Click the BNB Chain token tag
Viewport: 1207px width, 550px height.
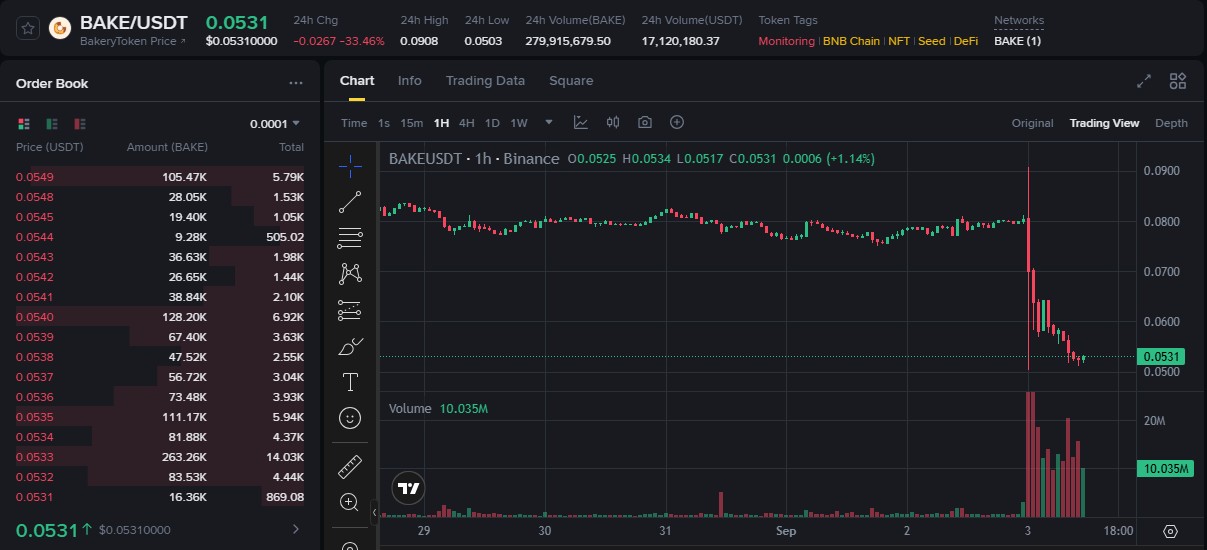(x=851, y=41)
